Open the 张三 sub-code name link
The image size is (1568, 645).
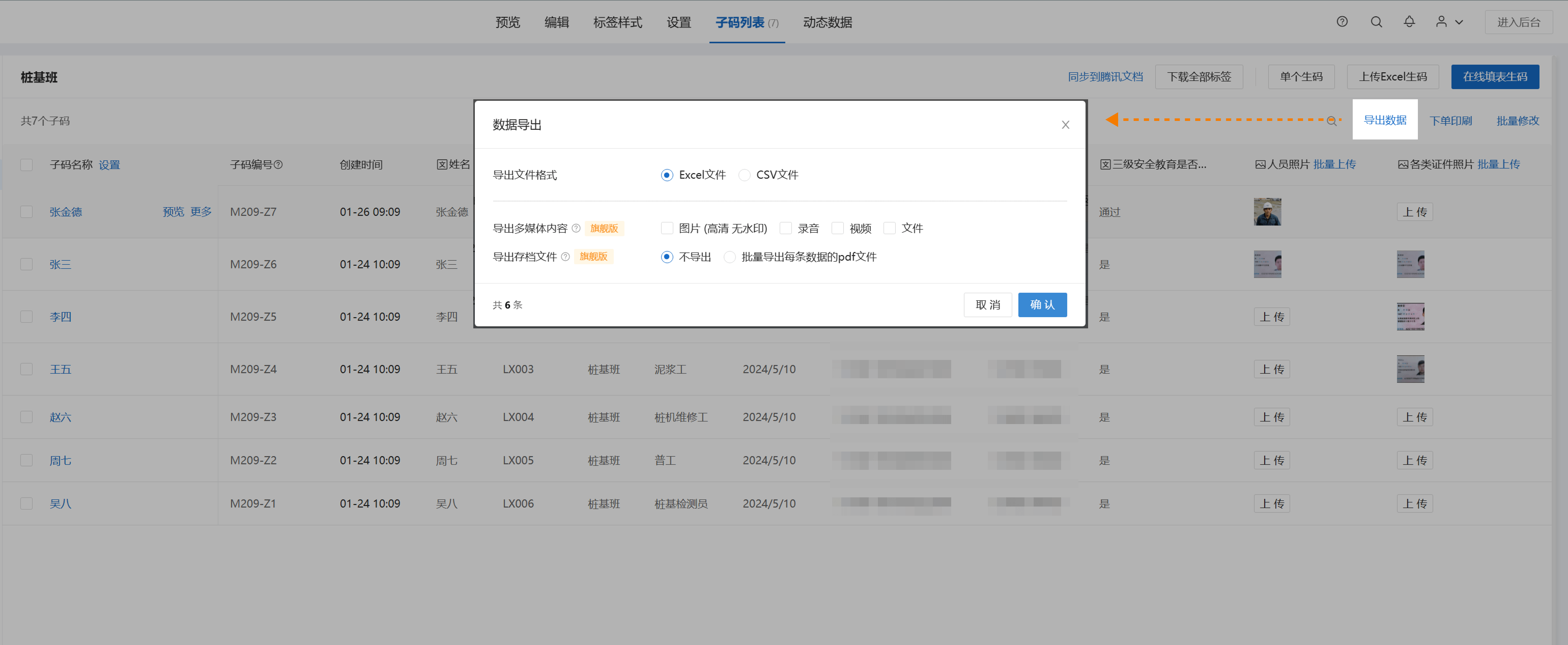60,264
